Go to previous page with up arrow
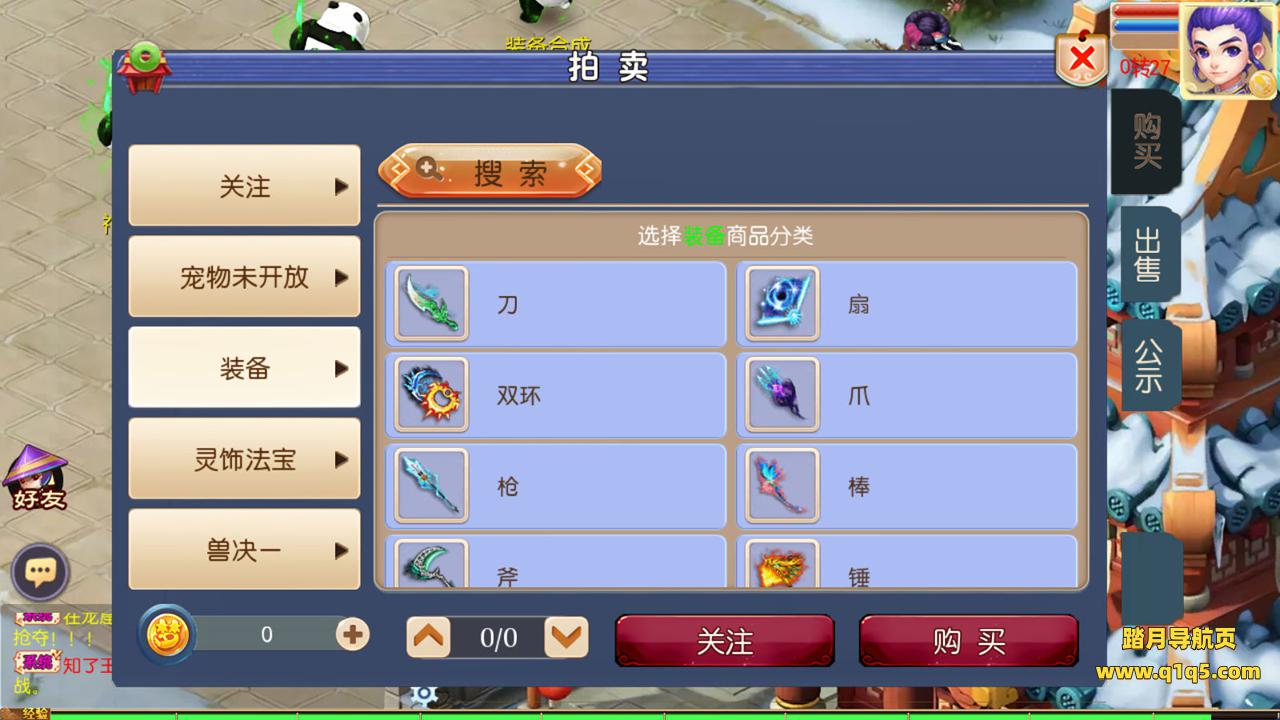 (429, 637)
